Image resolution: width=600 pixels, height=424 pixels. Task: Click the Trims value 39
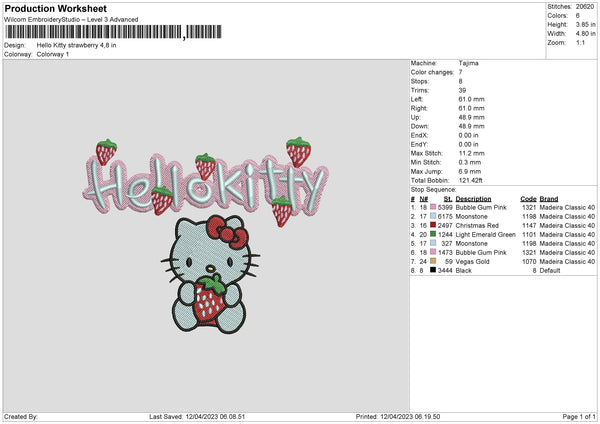click(462, 90)
